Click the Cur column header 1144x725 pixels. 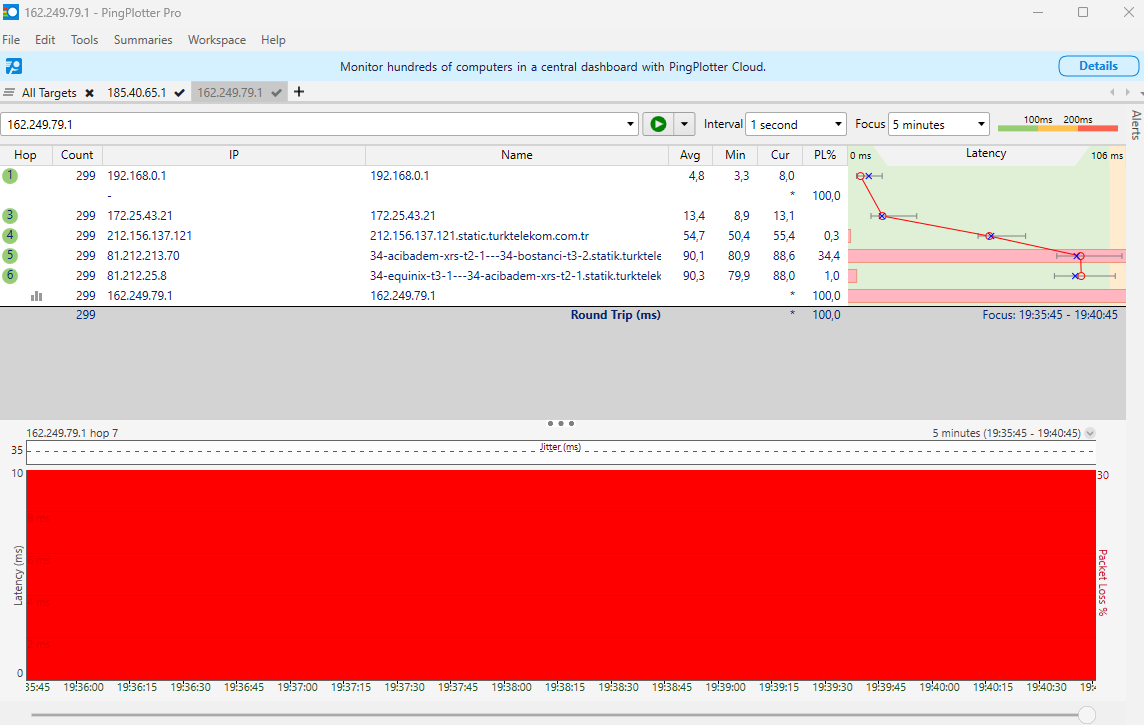(x=780, y=155)
